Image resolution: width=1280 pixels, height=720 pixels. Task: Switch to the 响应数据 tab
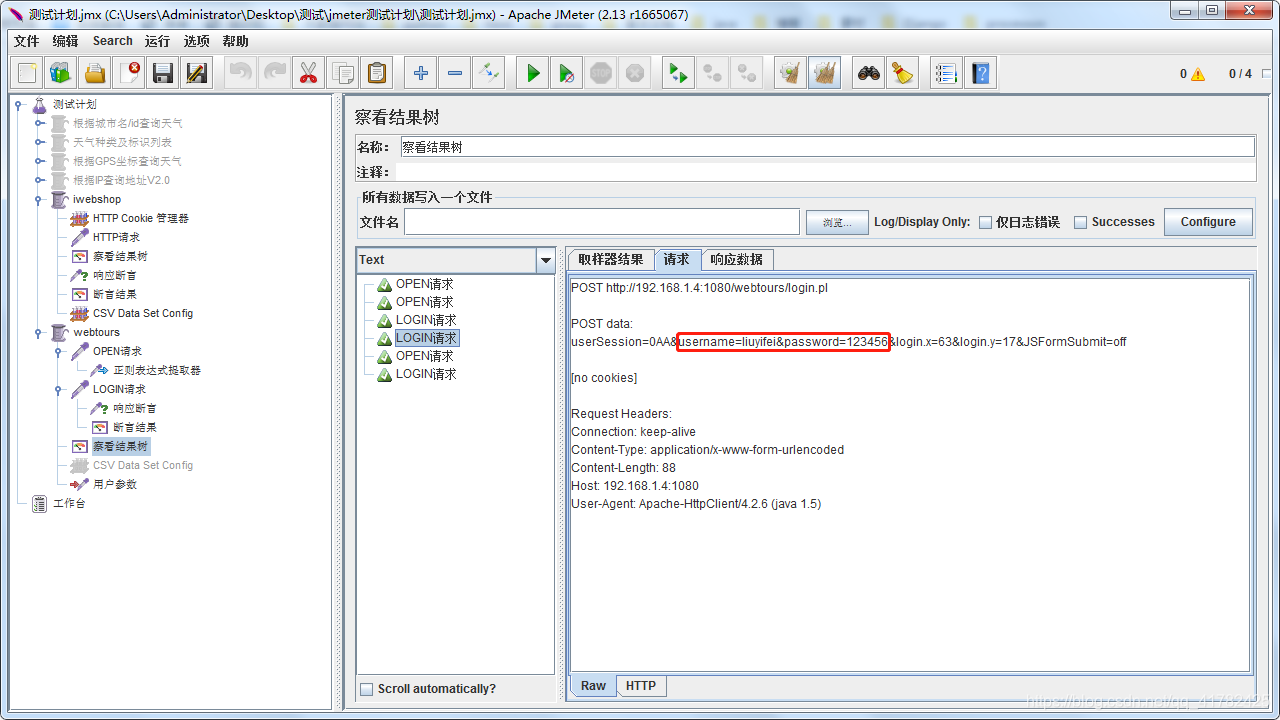click(737, 260)
